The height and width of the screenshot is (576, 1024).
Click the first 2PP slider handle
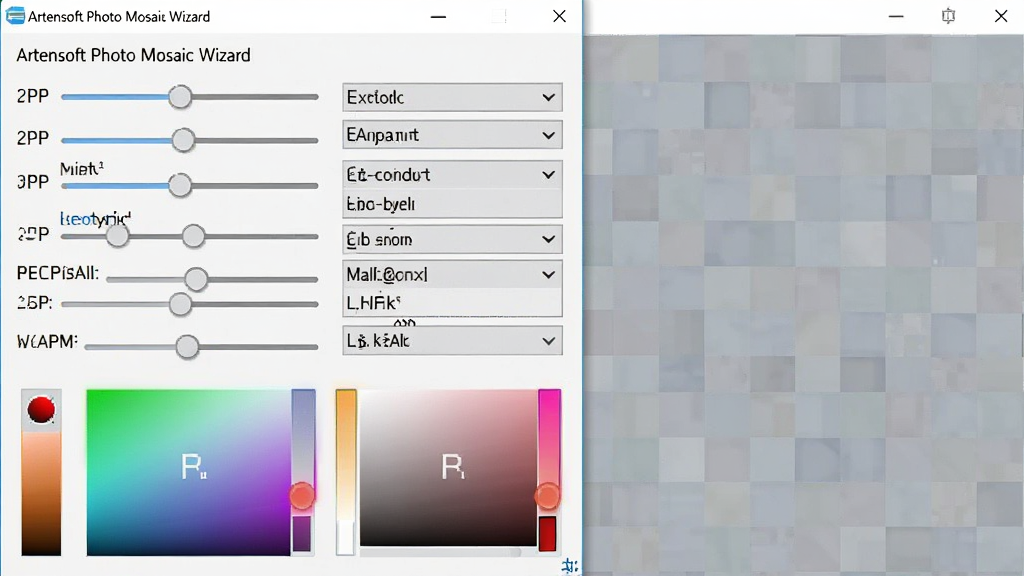point(180,97)
